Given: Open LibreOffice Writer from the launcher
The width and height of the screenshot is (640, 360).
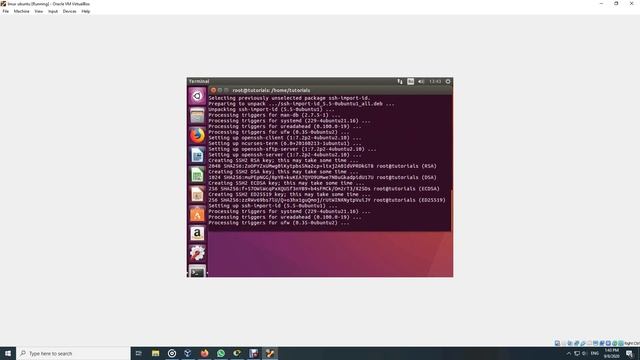Looking at the screenshot, I should click(197, 155).
